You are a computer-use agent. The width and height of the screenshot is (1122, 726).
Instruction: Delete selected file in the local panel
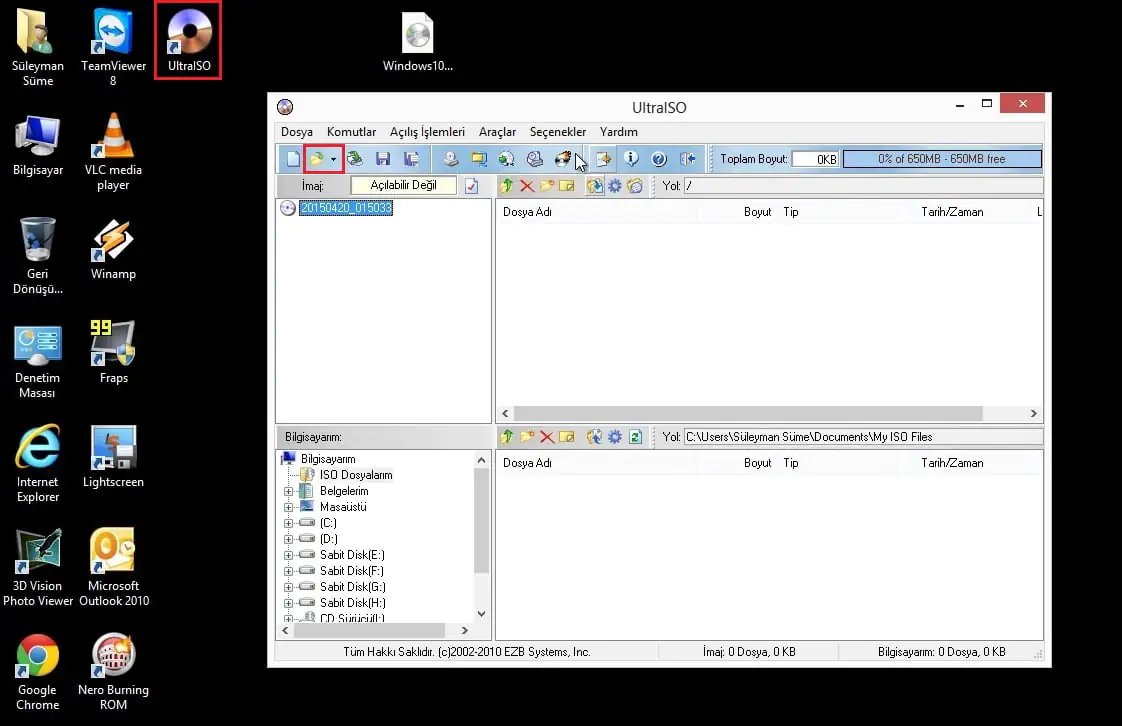click(546, 437)
